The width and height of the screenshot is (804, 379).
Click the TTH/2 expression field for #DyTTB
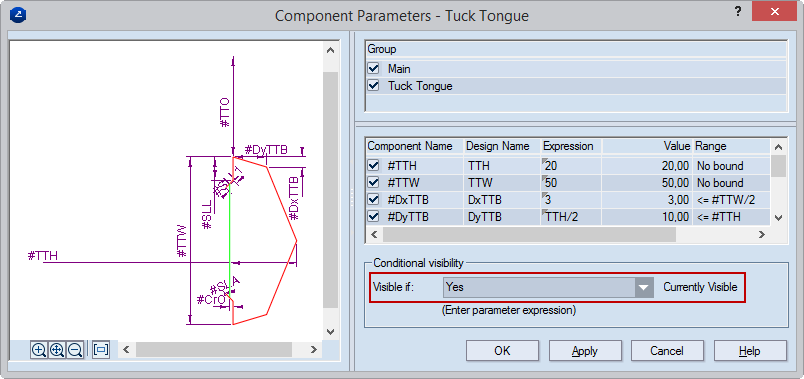click(571, 217)
